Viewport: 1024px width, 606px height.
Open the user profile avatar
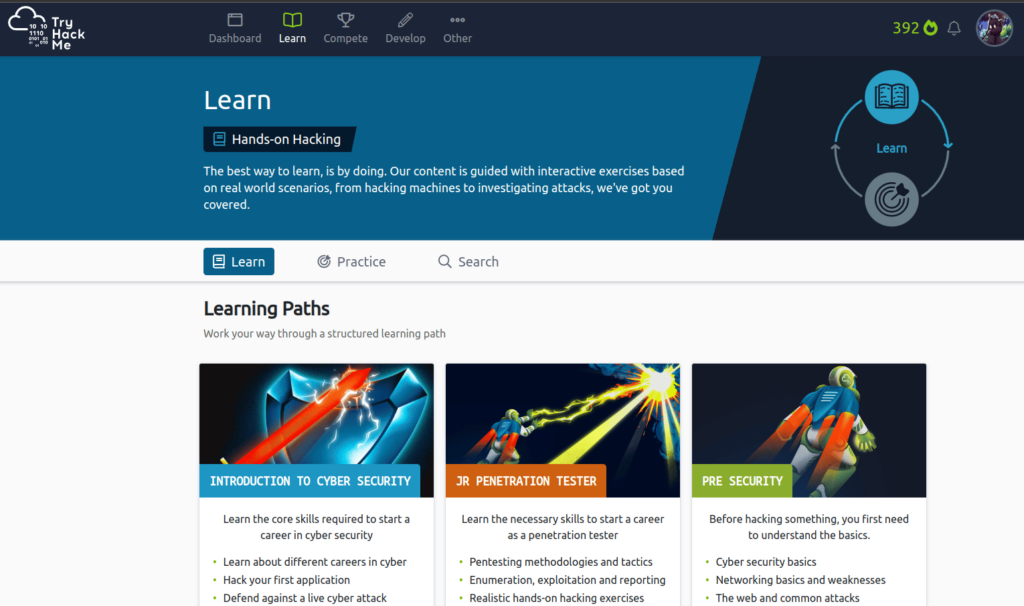pyautogui.click(x=994, y=28)
